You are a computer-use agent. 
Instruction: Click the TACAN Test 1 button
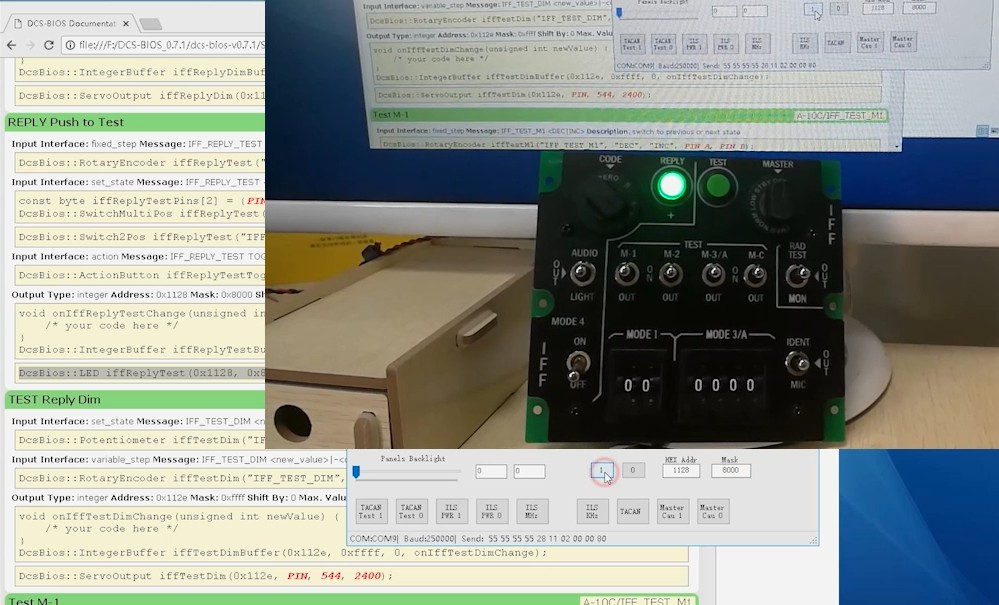pyautogui.click(x=371, y=511)
